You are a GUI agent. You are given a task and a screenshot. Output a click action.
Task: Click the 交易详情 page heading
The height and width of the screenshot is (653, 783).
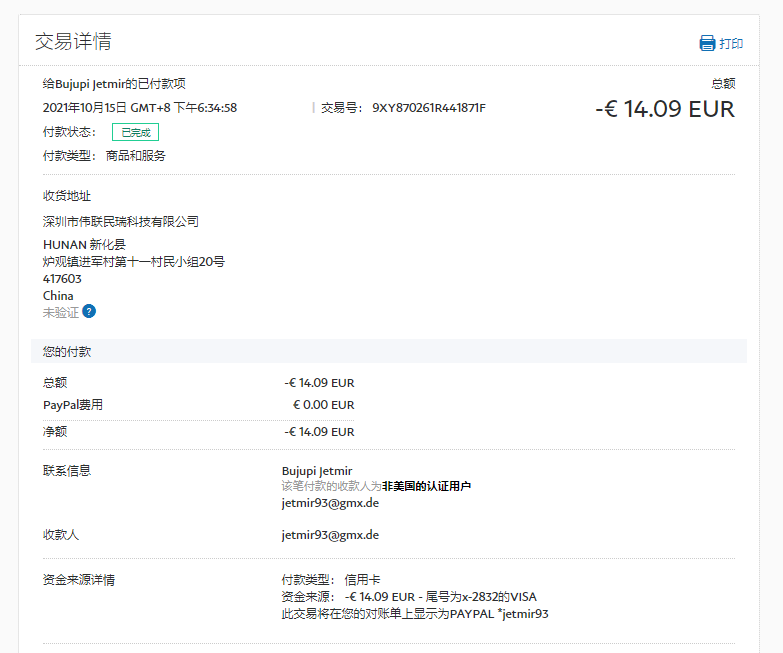click(73, 41)
